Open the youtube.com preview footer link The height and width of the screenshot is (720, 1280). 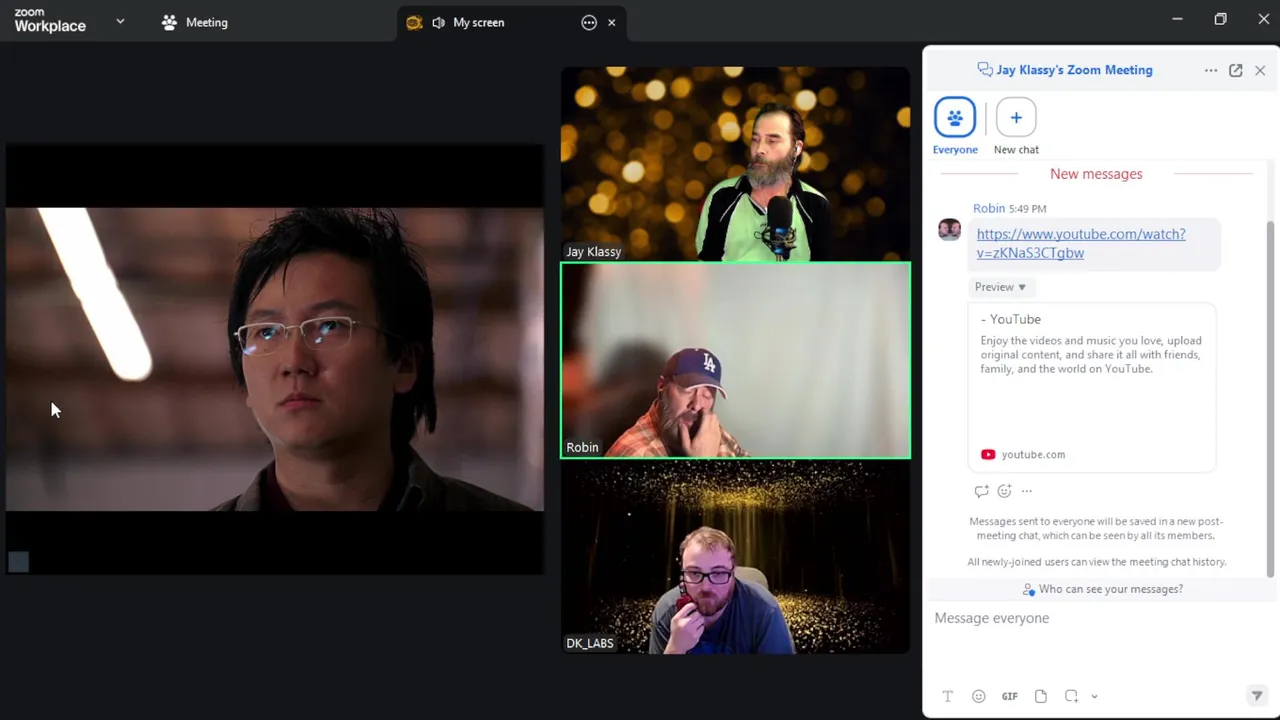(1023, 454)
